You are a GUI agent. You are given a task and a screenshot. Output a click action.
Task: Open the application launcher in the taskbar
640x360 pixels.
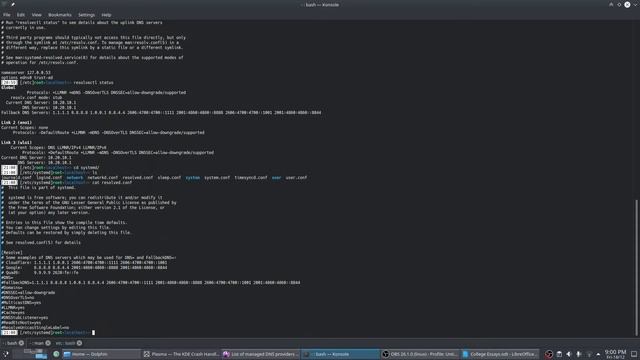pyautogui.click(x=5, y=354)
